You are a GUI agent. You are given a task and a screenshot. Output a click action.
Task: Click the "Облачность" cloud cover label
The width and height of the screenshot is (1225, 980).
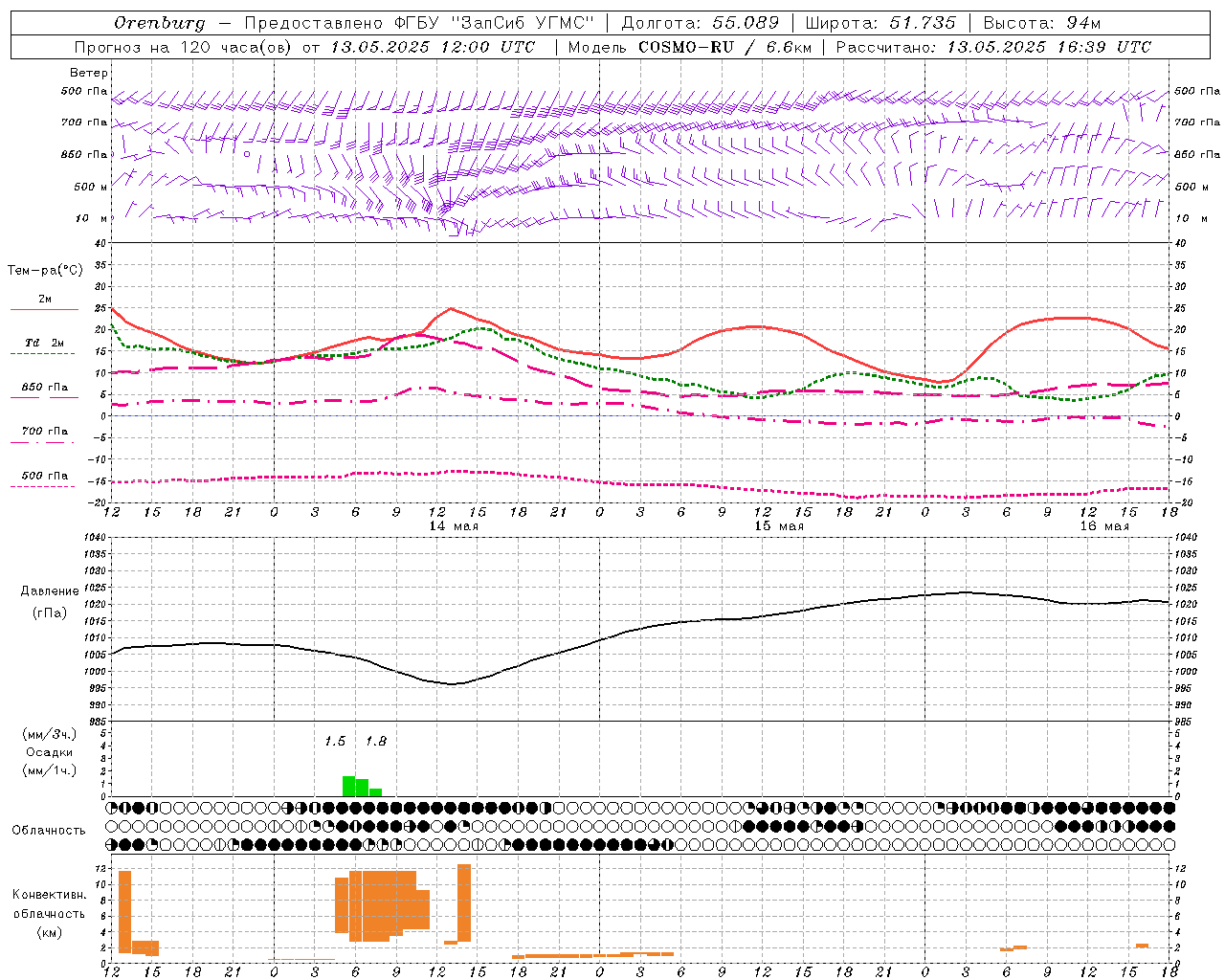pyautogui.click(x=49, y=831)
